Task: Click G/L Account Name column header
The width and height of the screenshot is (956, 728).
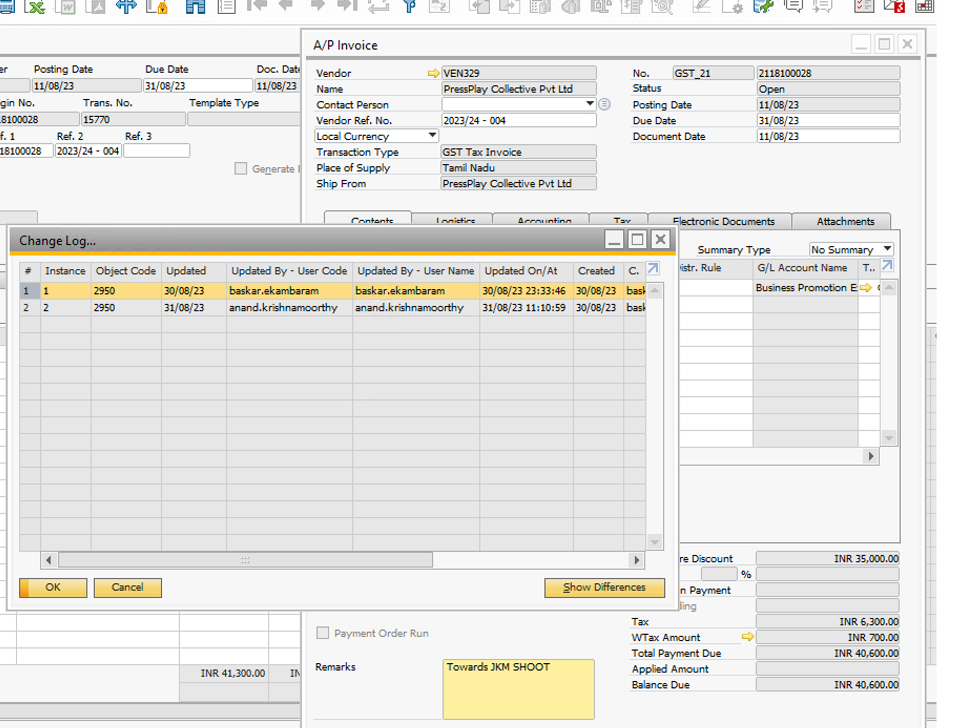Action: tap(805, 268)
